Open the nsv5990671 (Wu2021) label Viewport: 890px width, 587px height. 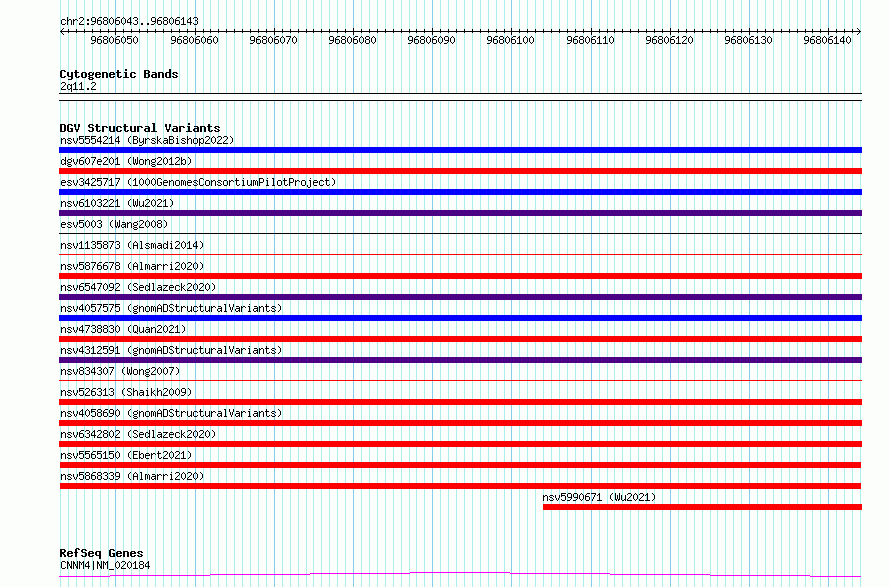599,497
